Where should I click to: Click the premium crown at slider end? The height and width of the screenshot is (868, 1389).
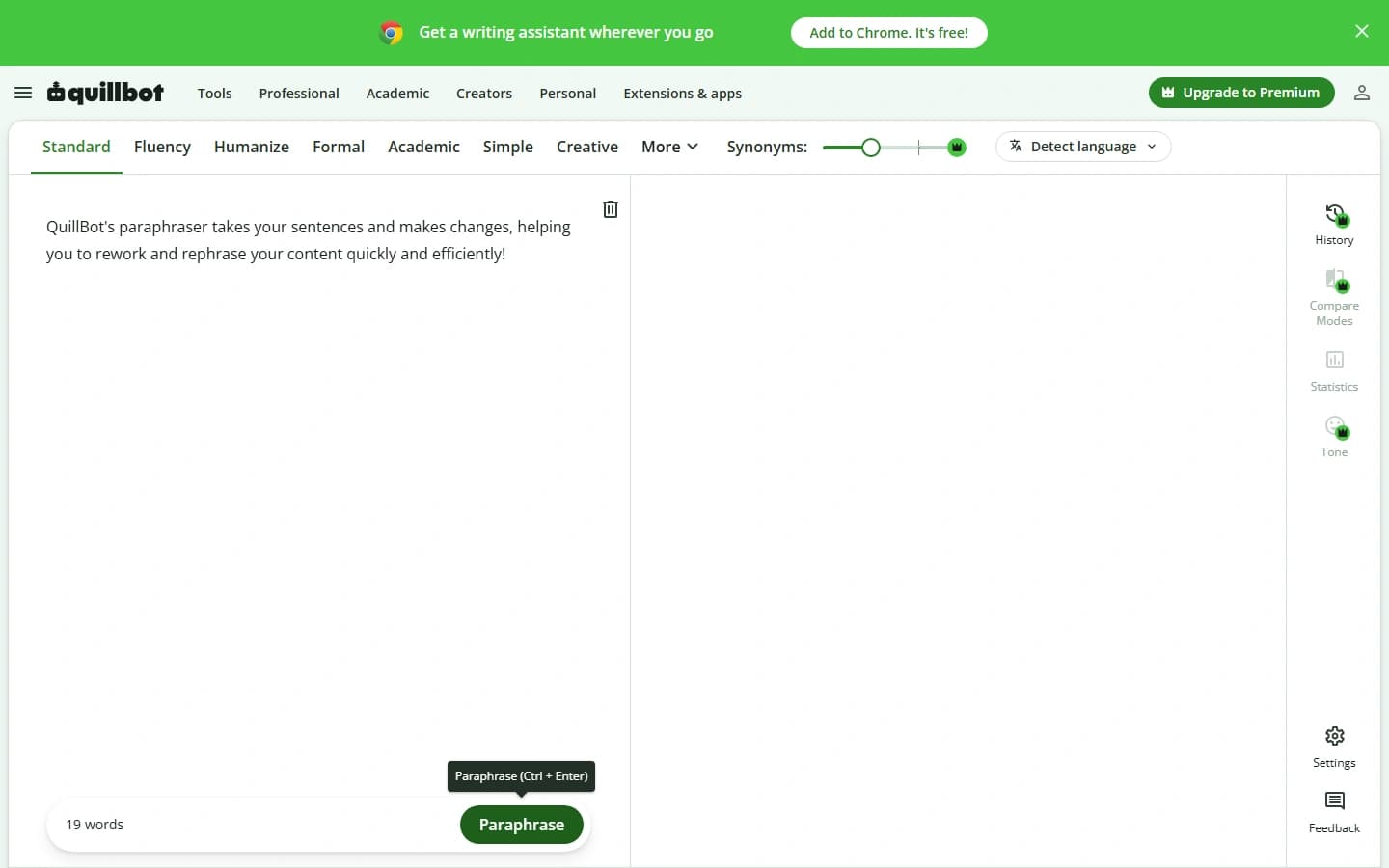pos(957,148)
